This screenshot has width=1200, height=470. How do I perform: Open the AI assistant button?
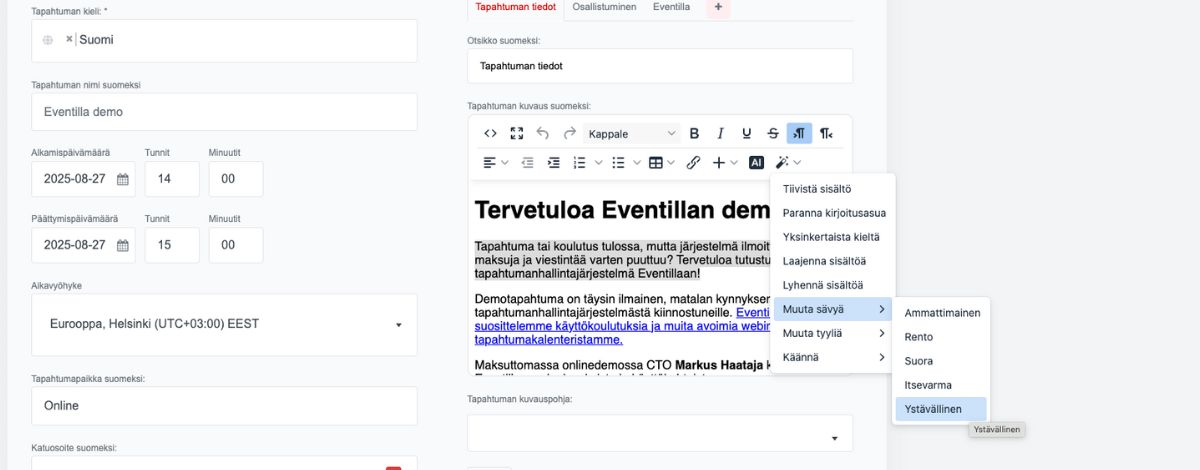point(757,162)
